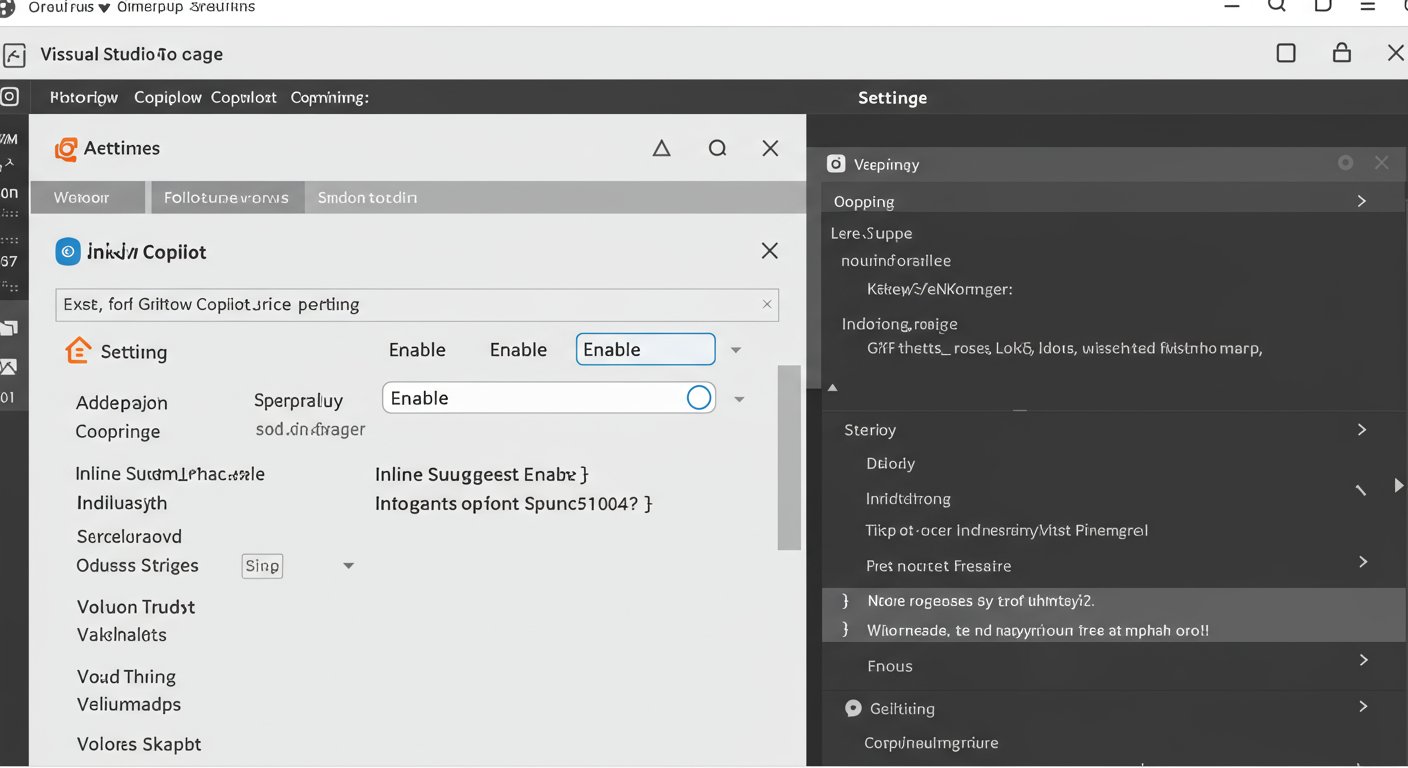This screenshot has width=1408, height=768.
Task: Click the warning triangle in Aettimes header
Action: point(661,147)
